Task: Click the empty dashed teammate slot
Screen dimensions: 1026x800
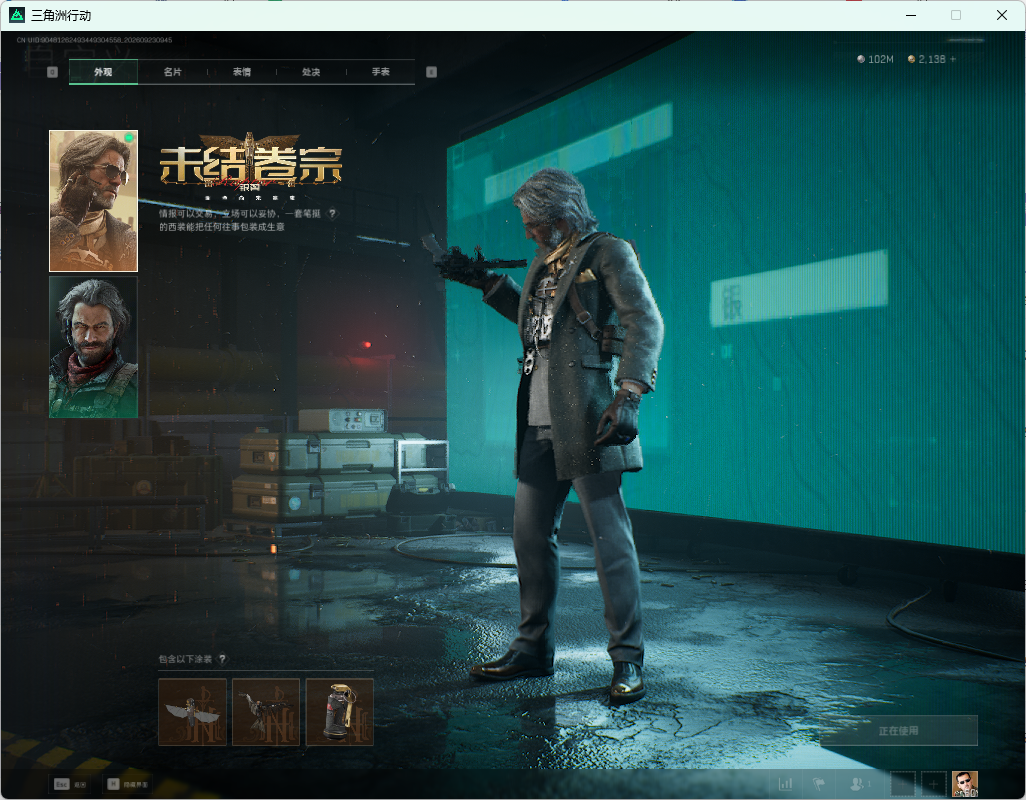Action: tap(902, 784)
